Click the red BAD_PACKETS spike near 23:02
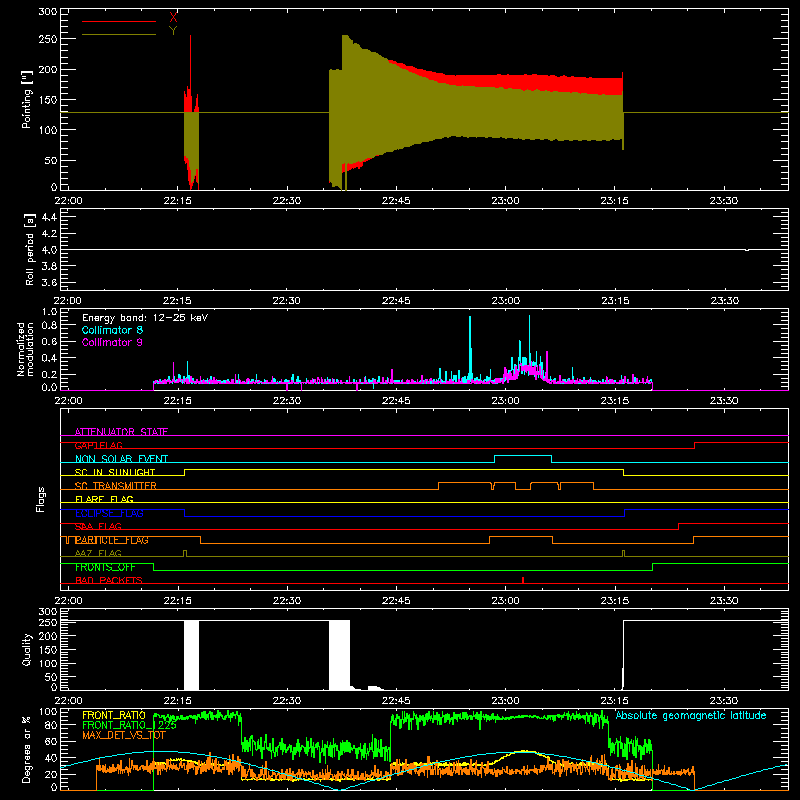The width and height of the screenshot is (800, 800). tap(523, 580)
